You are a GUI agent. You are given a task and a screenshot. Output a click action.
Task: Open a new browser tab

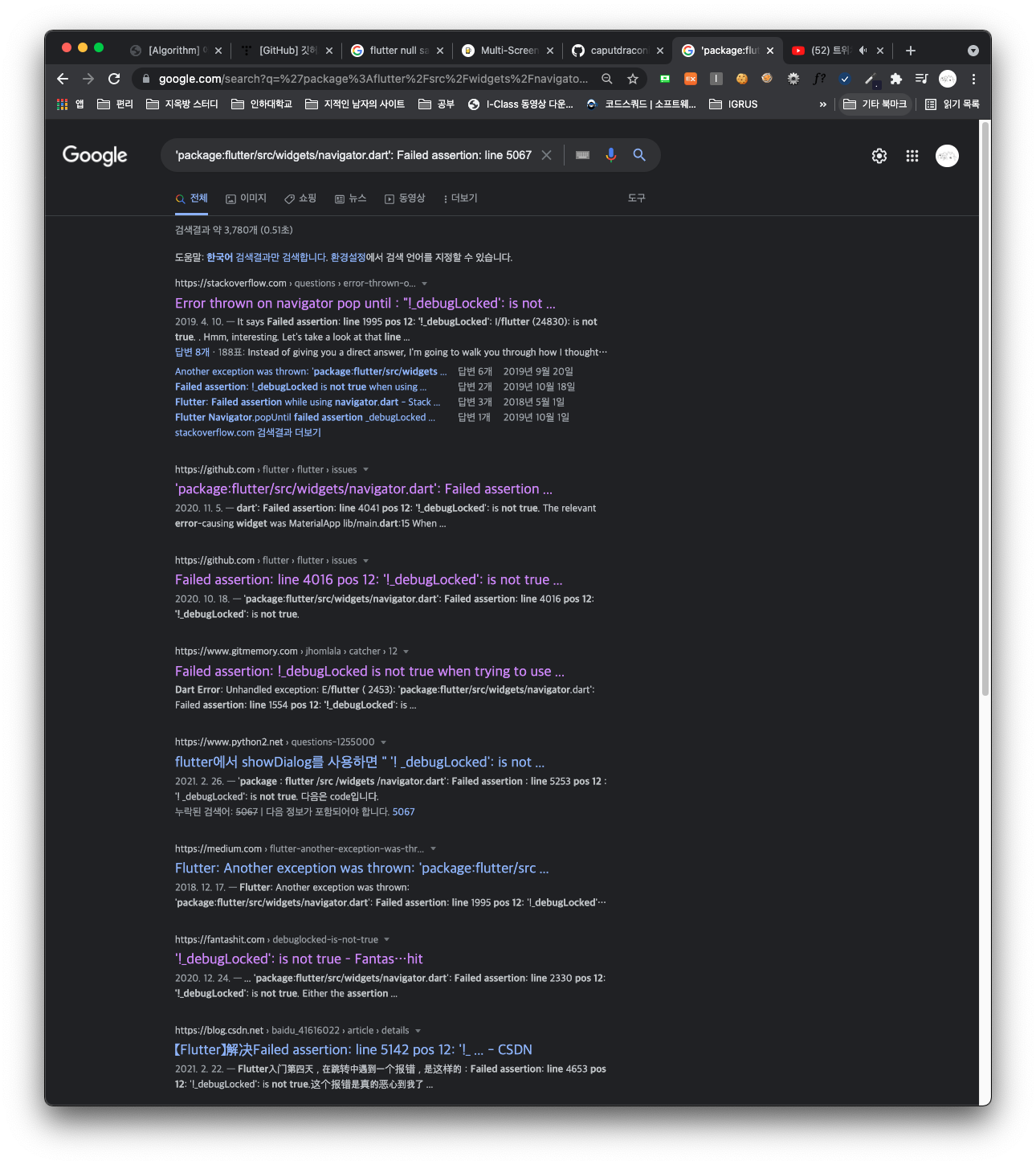(x=911, y=51)
